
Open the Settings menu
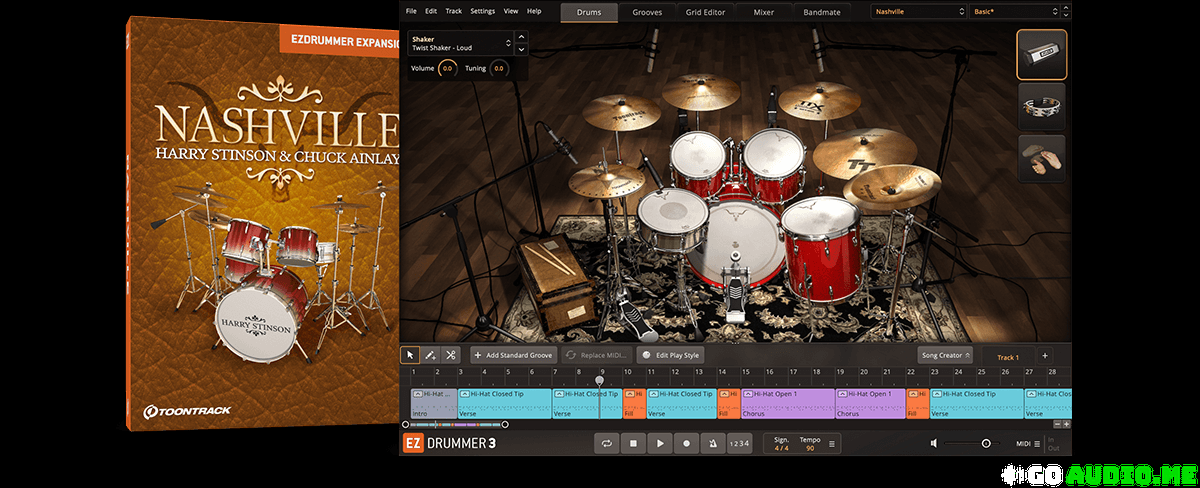click(x=482, y=11)
